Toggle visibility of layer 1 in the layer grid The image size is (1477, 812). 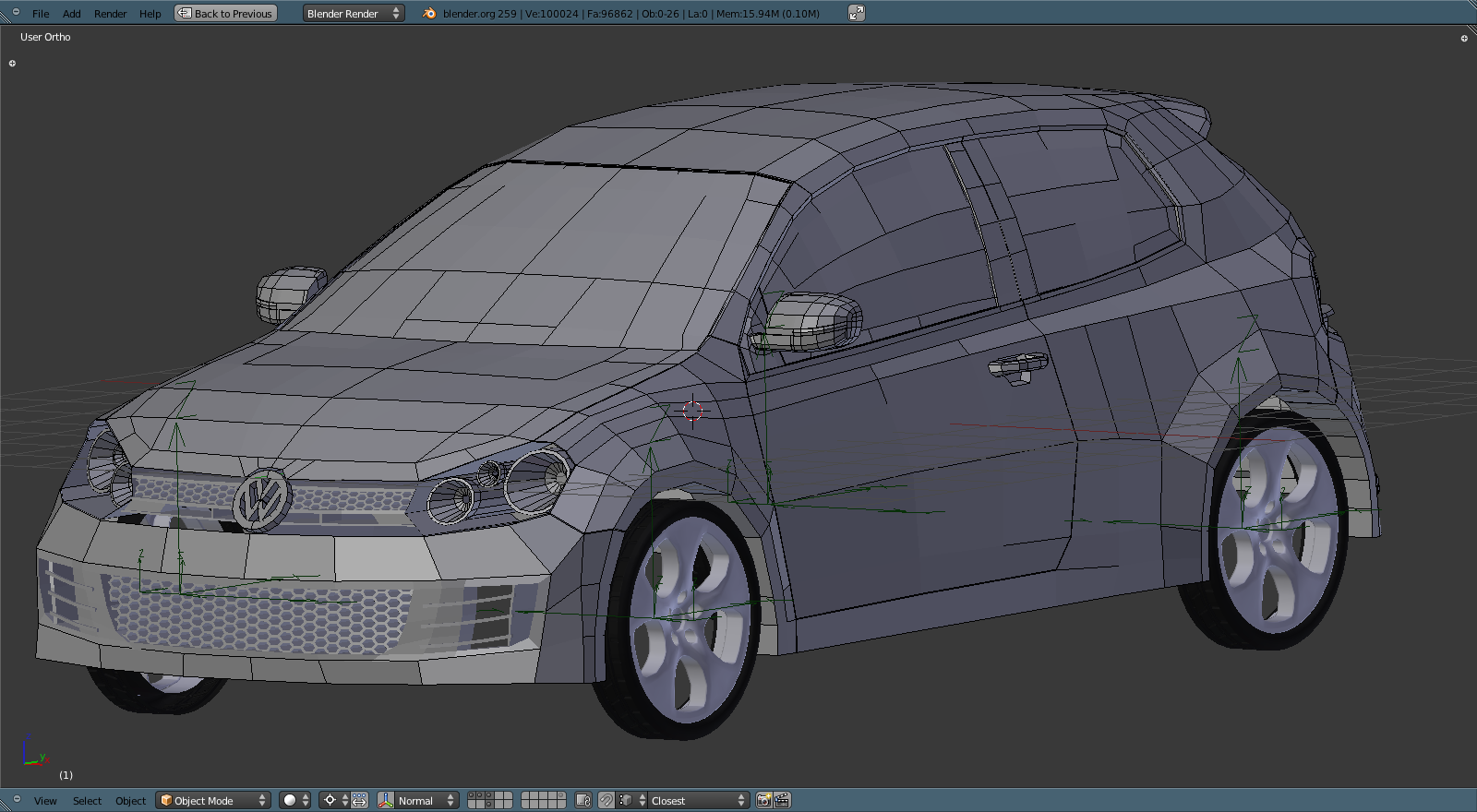coord(472,795)
